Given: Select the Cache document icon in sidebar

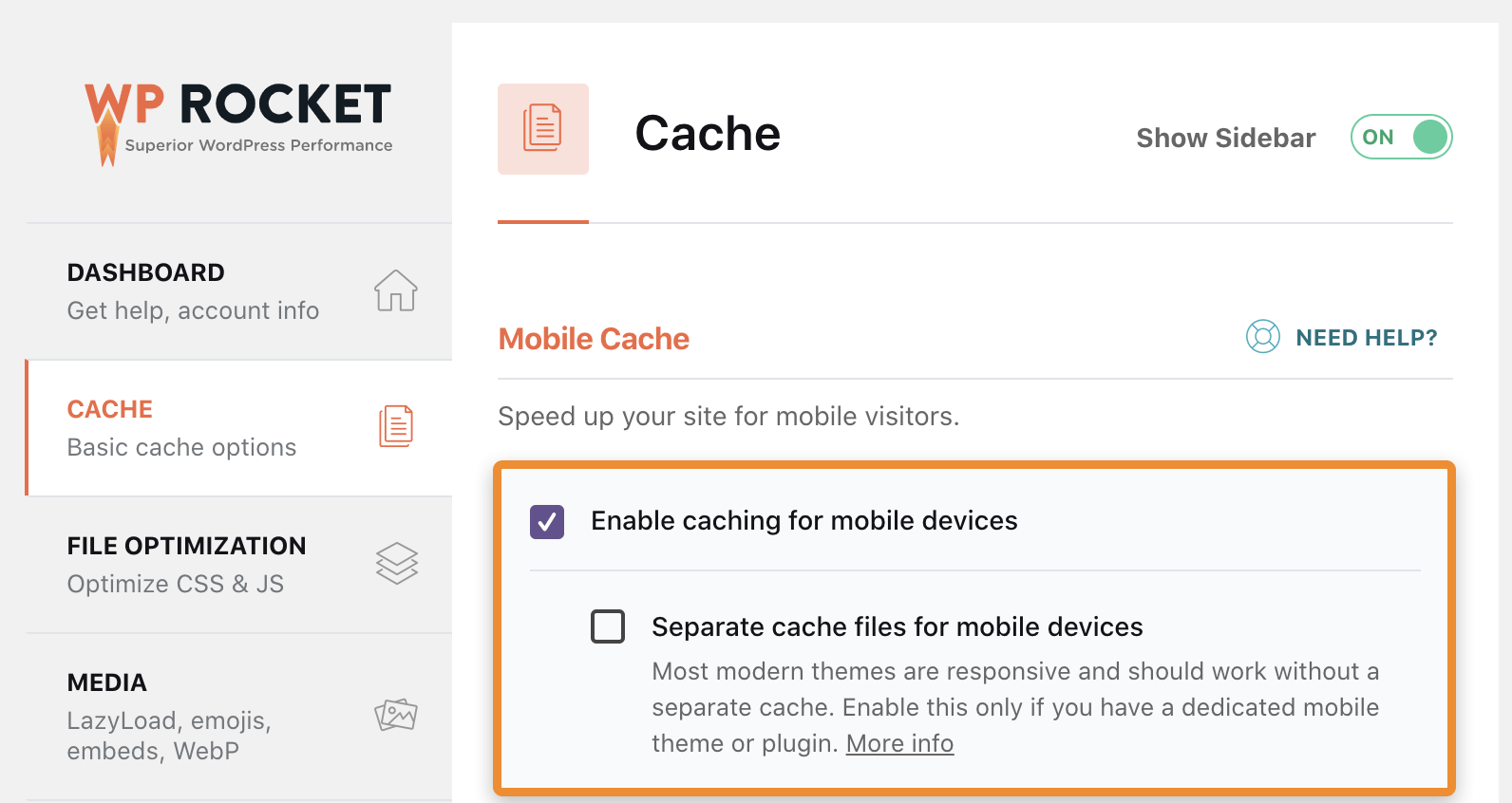Looking at the screenshot, I should (x=396, y=427).
